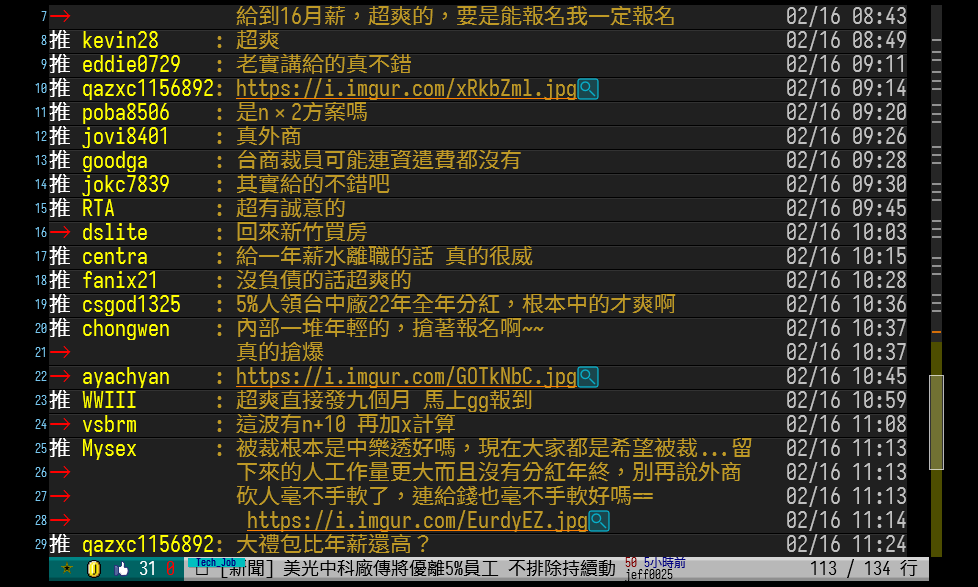Click the username qazxc1156892 on line 29

click(147, 545)
